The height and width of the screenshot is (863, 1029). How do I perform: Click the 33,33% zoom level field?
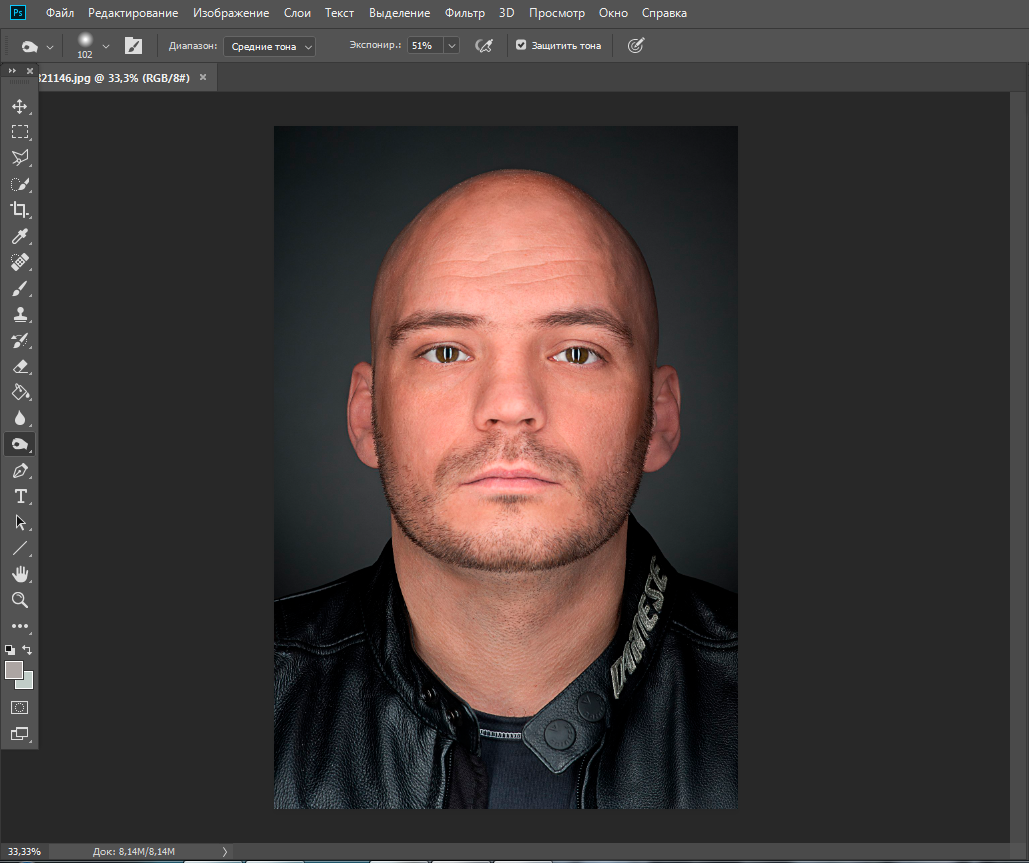click(24, 851)
